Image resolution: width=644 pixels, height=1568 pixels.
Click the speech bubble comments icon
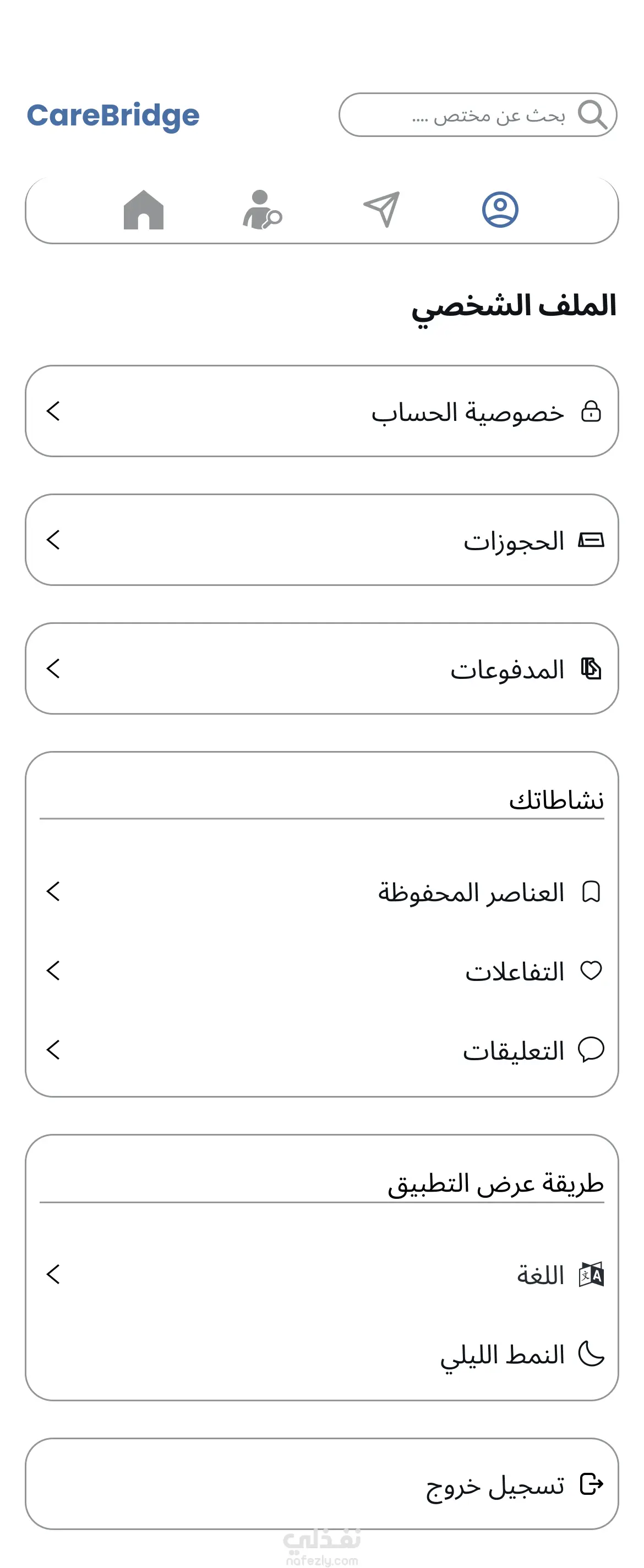(591, 1049)
